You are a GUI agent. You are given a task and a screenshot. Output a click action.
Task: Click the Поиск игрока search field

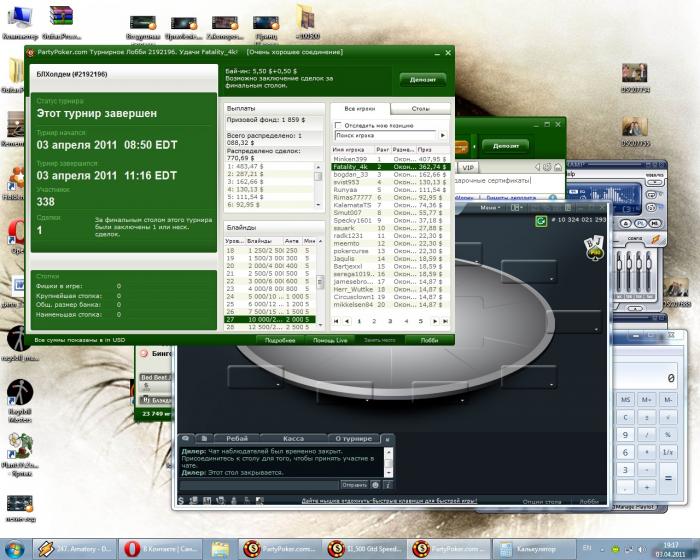coord(385,135)
